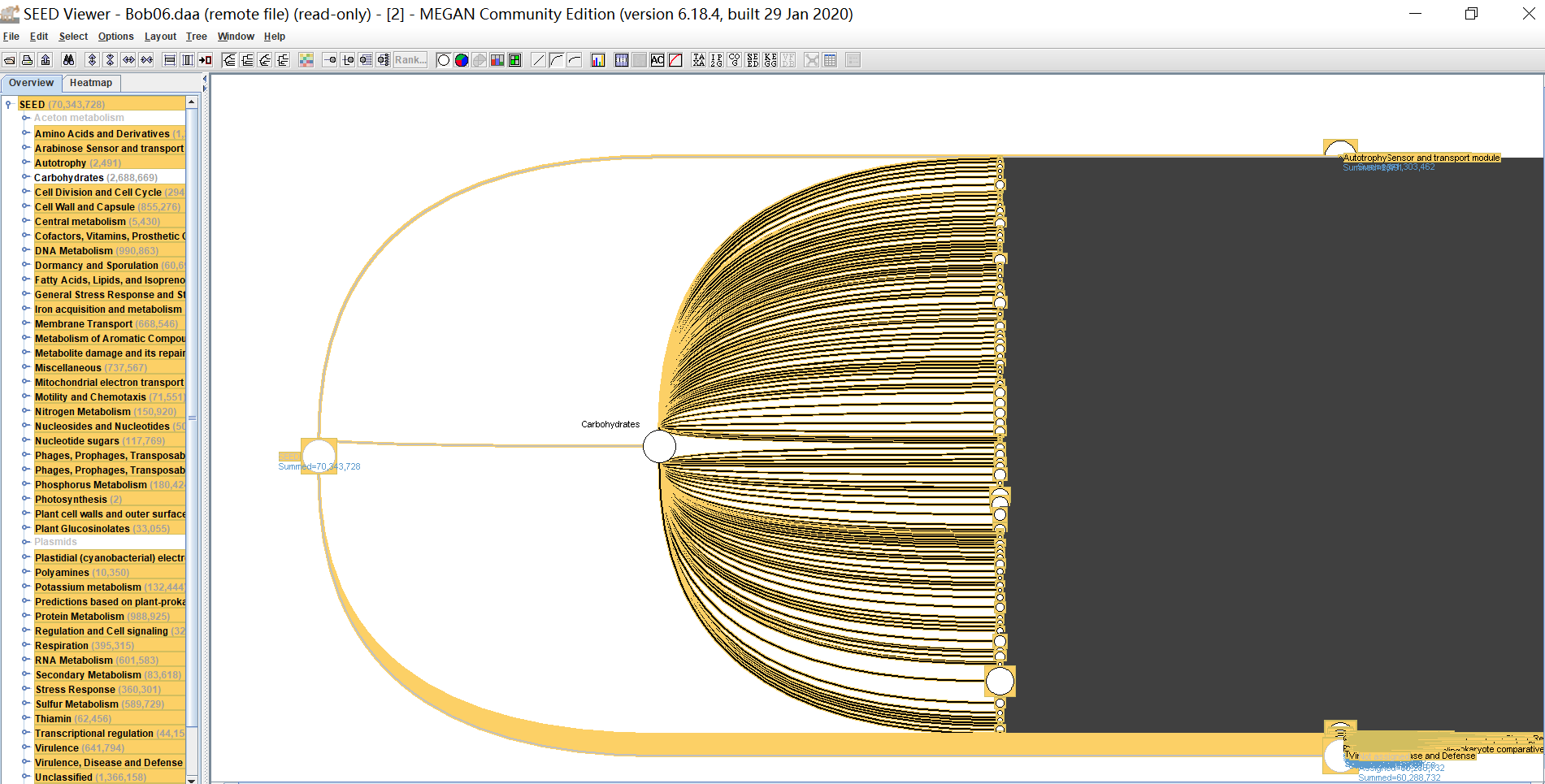Click the Carbohydrates node circle in graph

tap(659, 446)
